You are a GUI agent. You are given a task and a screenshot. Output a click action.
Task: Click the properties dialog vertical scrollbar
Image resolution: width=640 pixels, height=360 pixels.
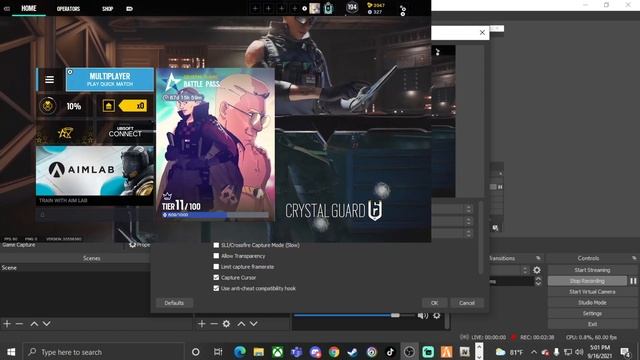coord(480,238)
